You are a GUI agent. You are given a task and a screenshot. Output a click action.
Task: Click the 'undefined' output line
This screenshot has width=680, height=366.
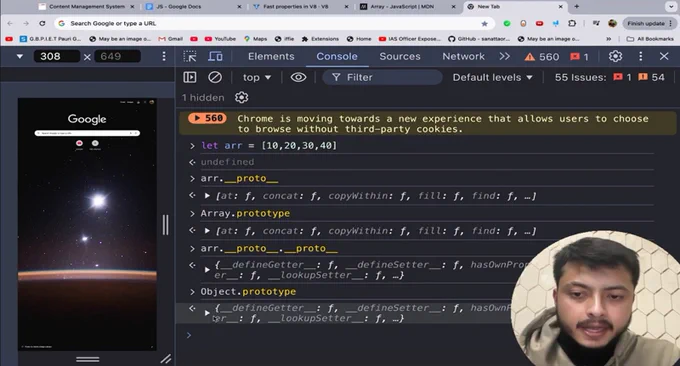(227, 162)
